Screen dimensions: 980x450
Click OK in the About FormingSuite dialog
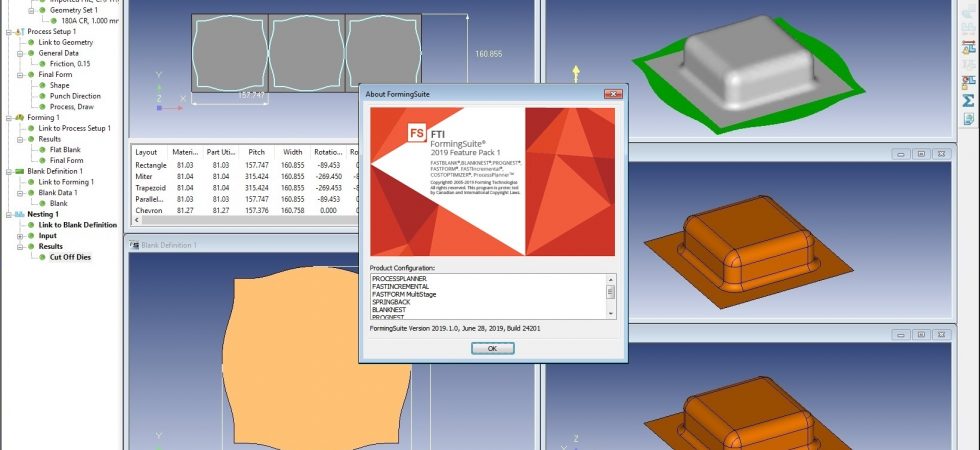(492, 348)
